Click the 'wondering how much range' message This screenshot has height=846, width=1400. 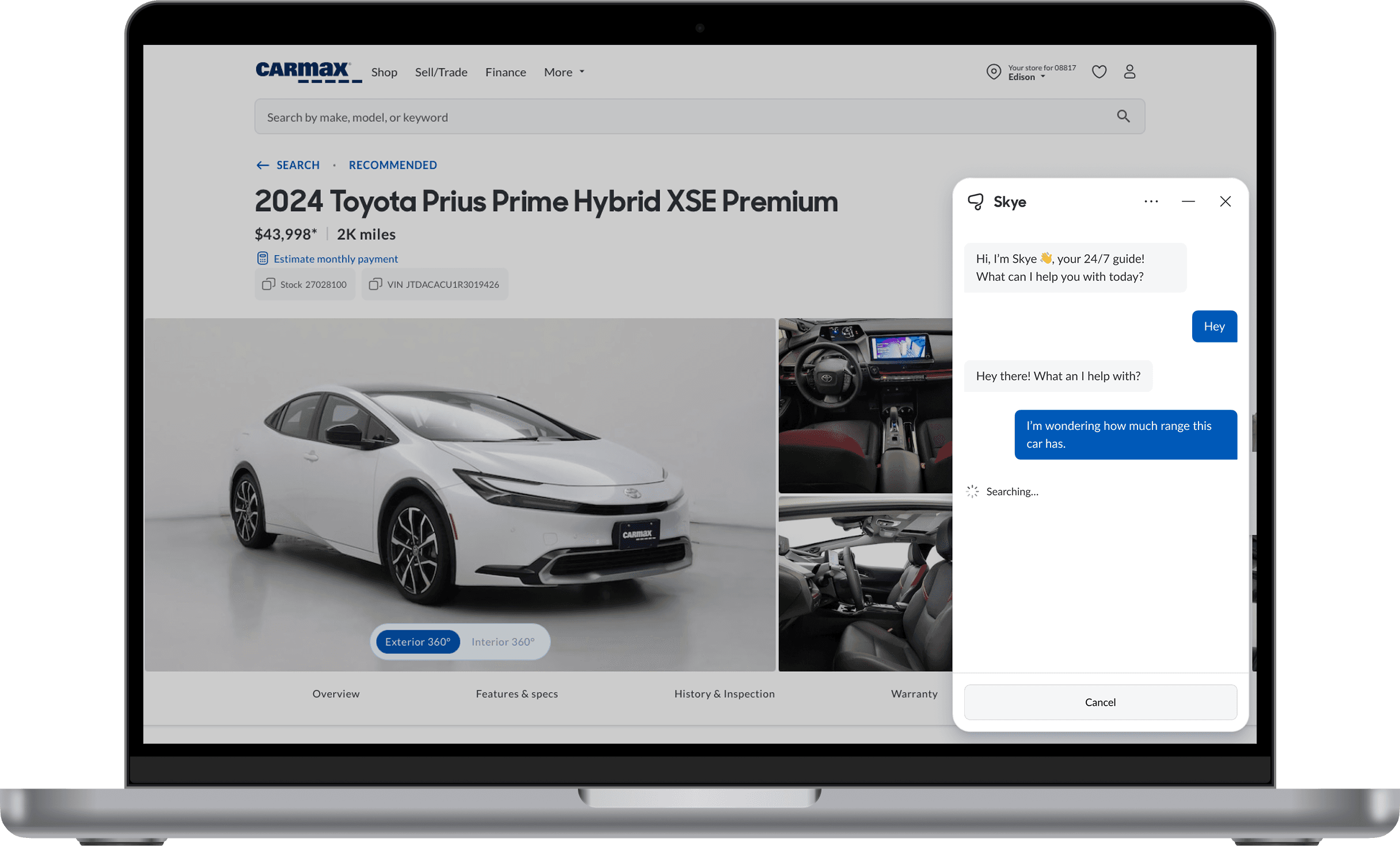coord(1125,435)
